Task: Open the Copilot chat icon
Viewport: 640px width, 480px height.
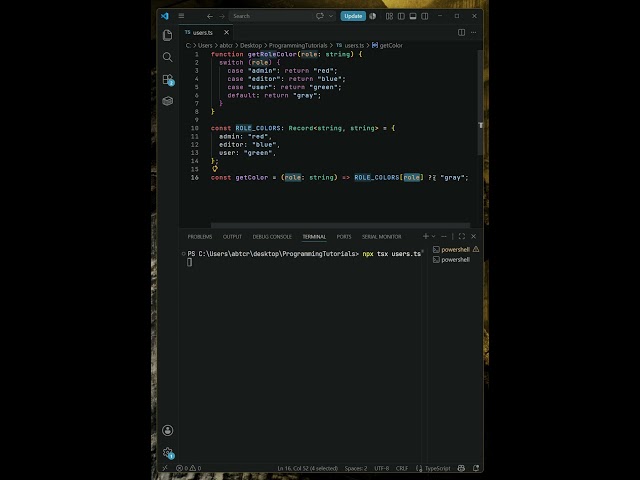Action: coord(320,16)
